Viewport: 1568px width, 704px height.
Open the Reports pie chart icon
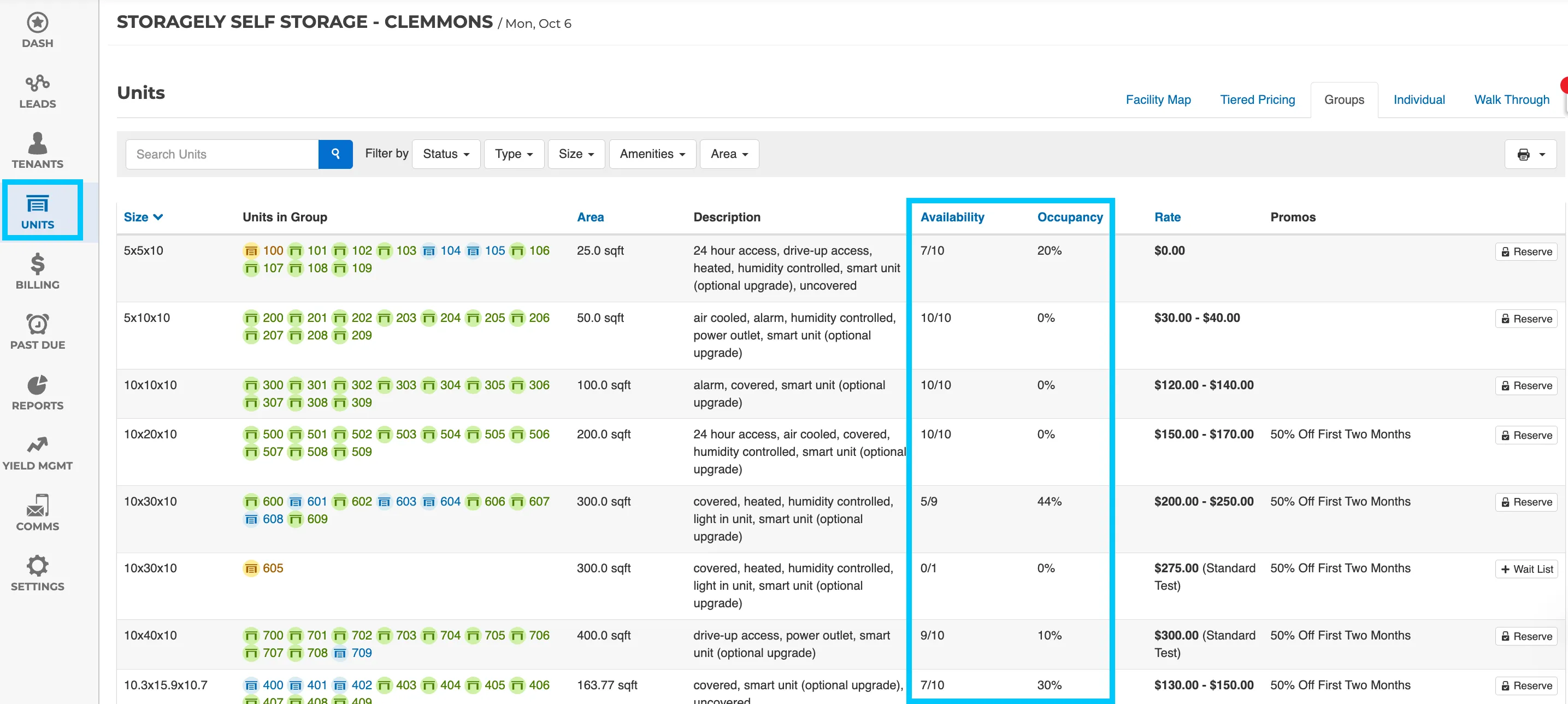pos(37,385)
